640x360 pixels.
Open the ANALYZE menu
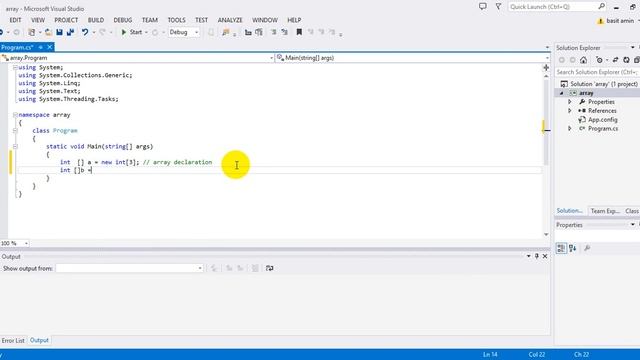230,20
